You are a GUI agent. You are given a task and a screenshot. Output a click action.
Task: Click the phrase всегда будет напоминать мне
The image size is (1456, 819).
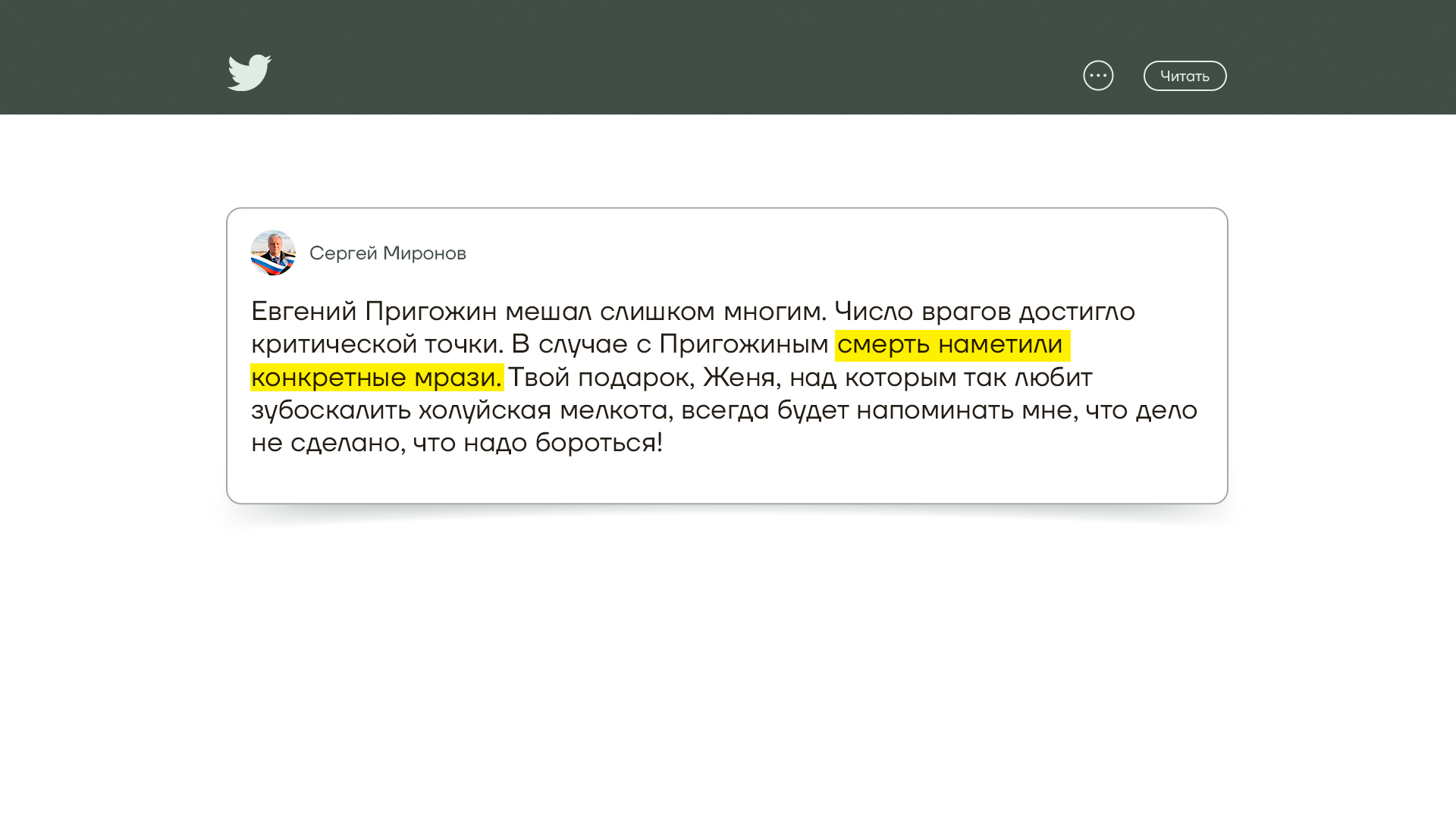(x=876, y=410)
